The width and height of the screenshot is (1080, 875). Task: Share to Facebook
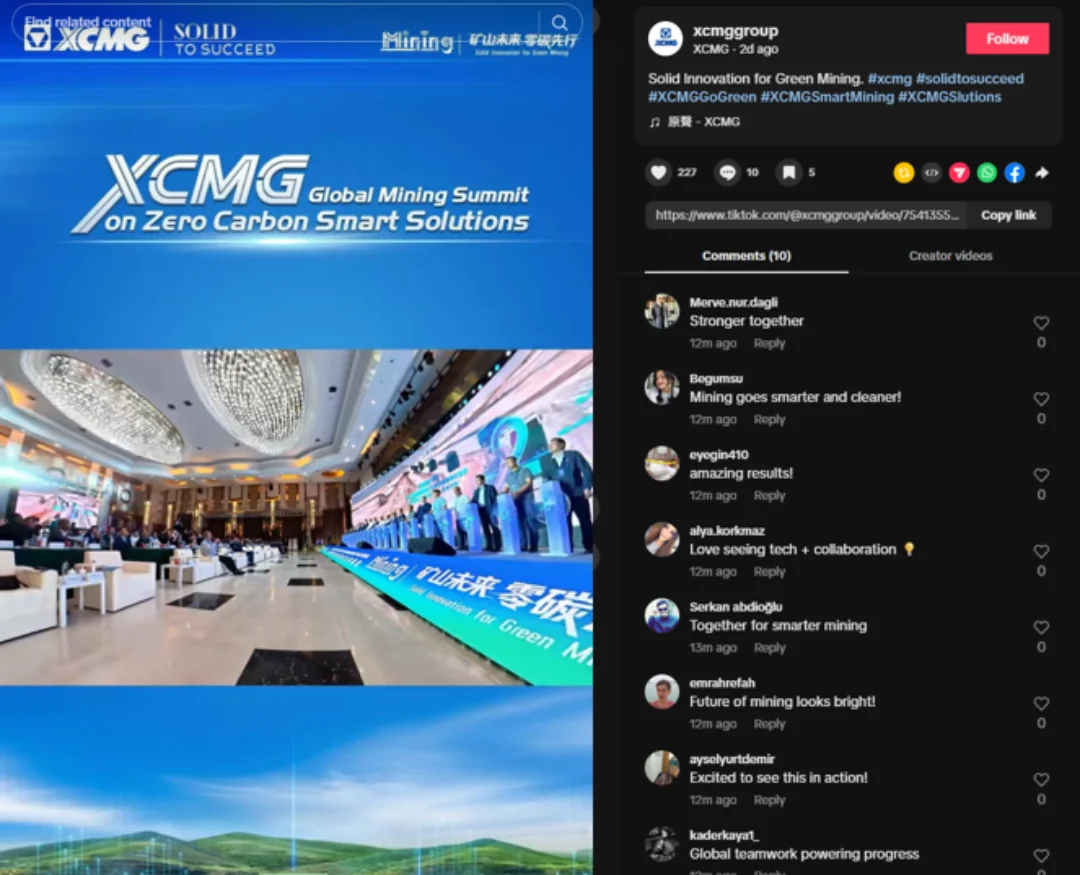pos(1014,172)
